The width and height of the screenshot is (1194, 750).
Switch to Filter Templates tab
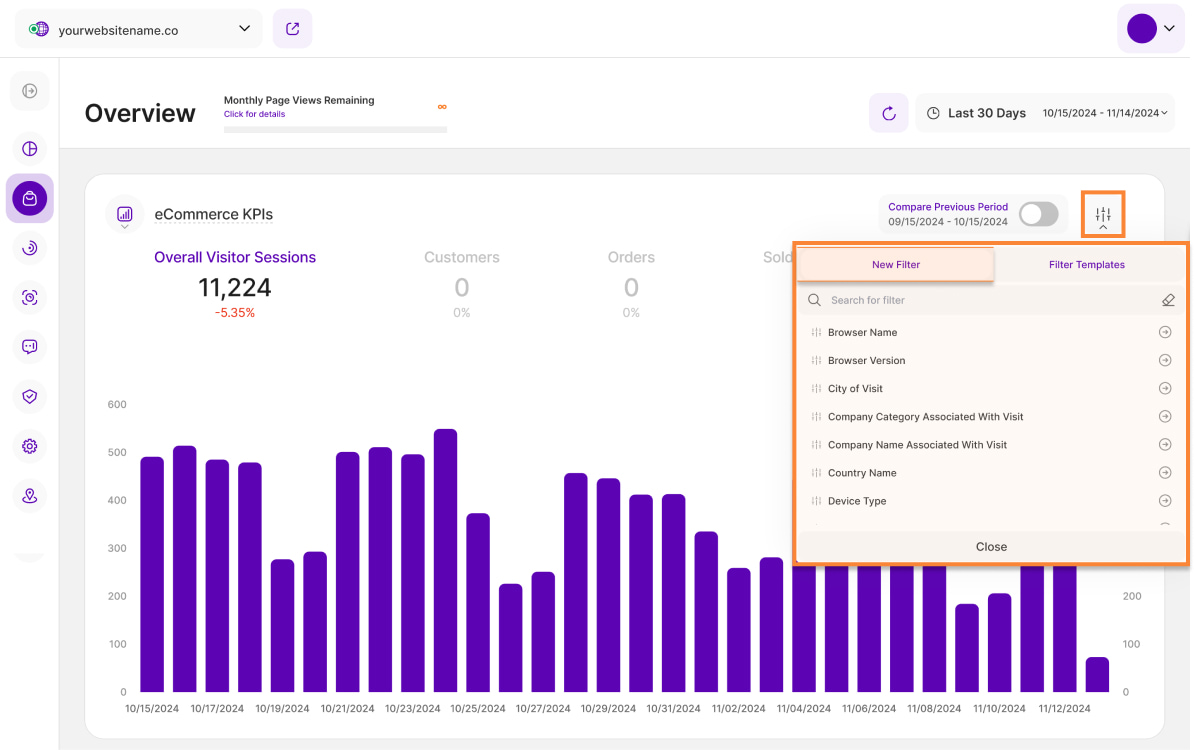coord(1086,265)
